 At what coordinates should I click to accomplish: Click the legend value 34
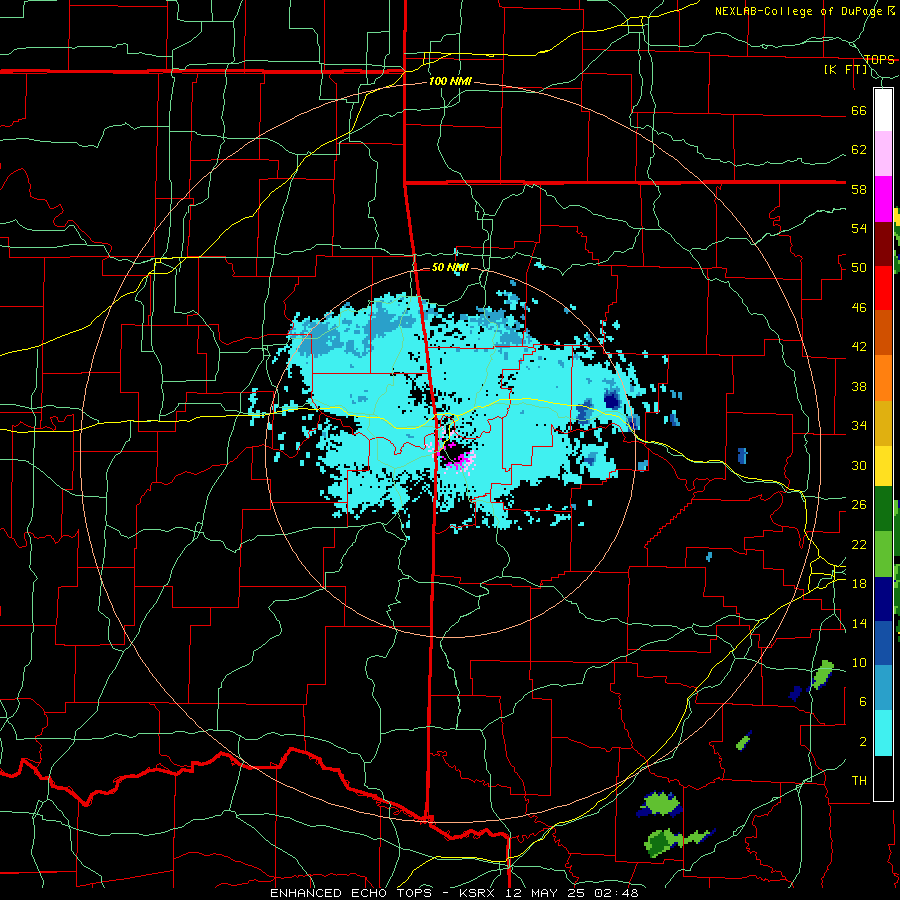(x=859, y=426)
